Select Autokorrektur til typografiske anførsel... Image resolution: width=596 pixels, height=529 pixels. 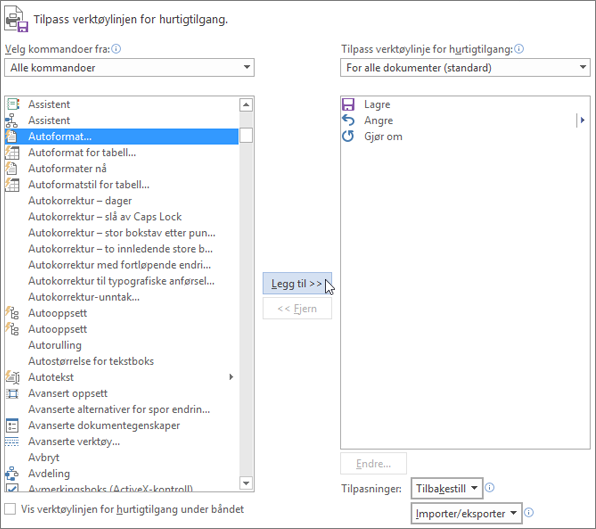pyautogui.click(x=122, y=281)
